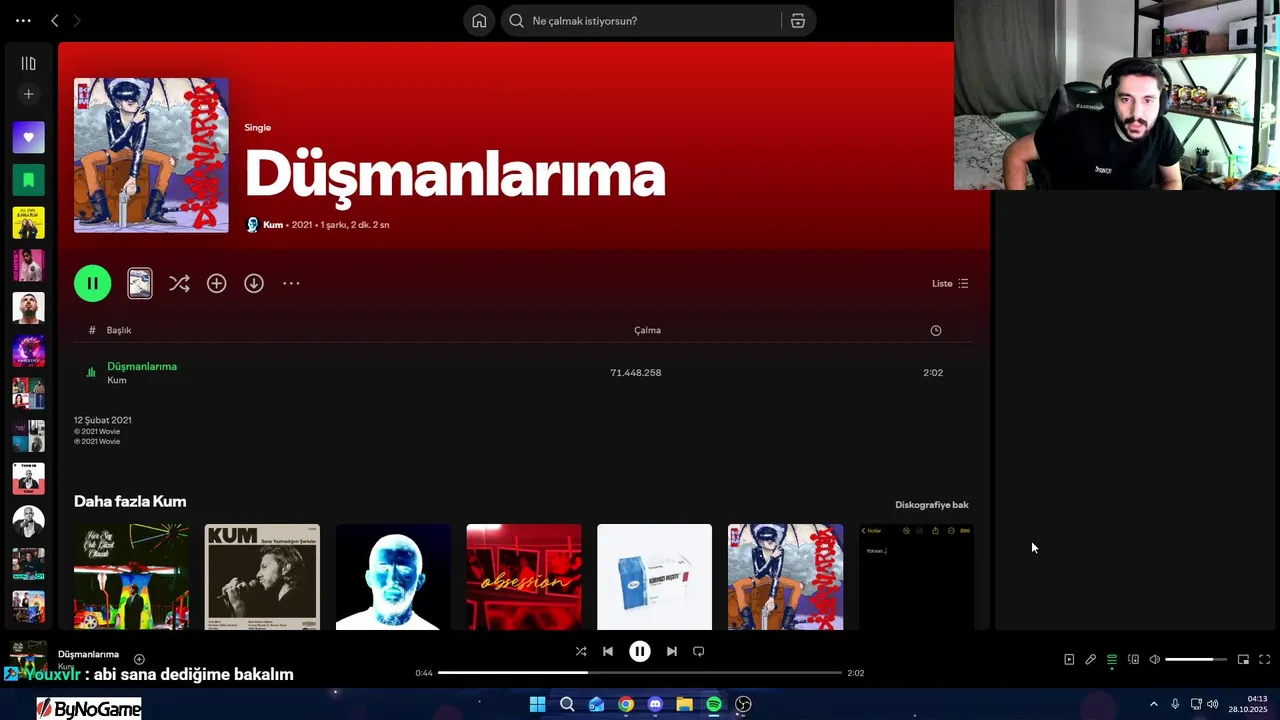Open Windows taskbar search
The width and height of the screenshot is (1280, 720).
coord(567,704)
